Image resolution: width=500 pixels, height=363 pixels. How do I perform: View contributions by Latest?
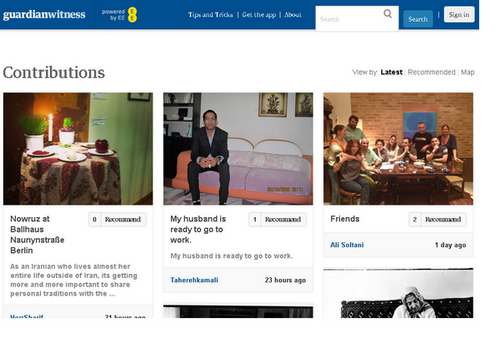click(391, 72)
